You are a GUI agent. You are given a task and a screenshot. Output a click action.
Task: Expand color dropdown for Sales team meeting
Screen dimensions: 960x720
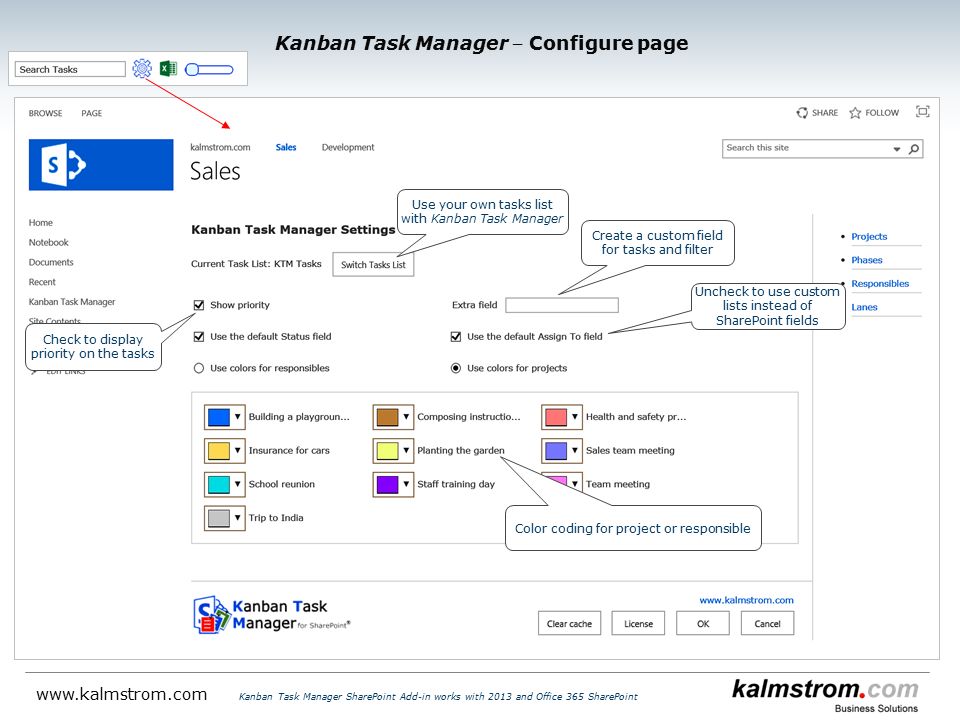(575, 451)
